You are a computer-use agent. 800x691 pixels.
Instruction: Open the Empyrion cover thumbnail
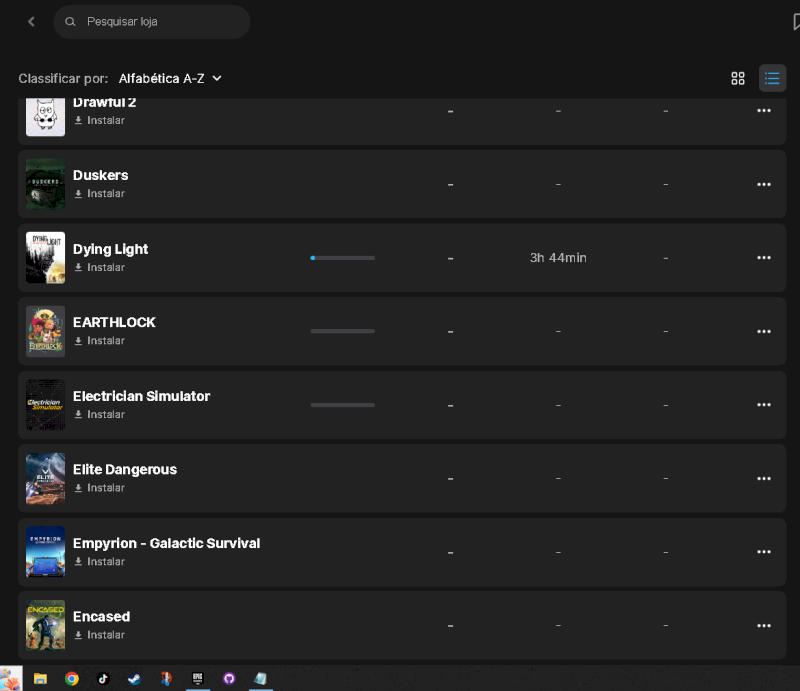point(45,552)
